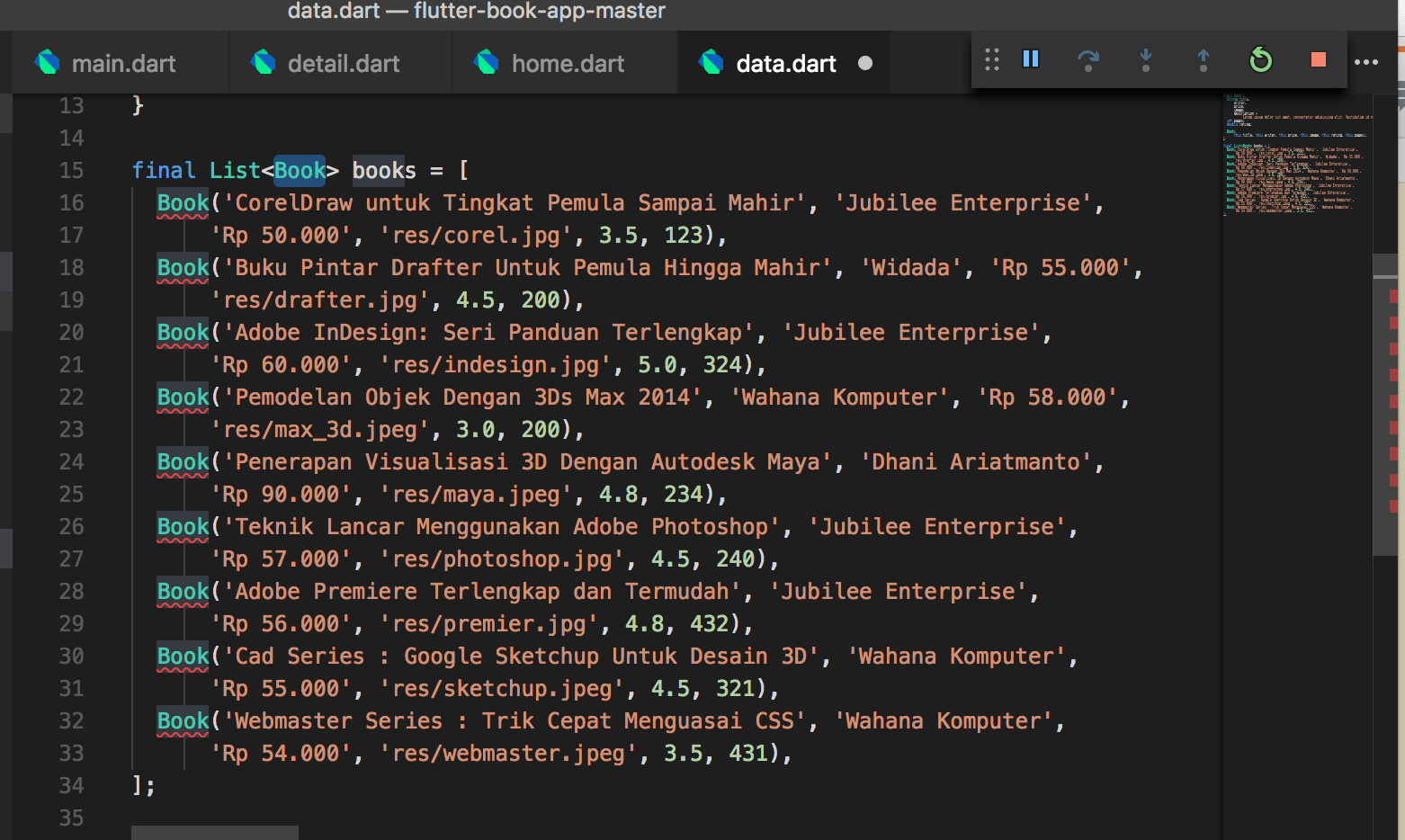The height and width of the screenshot is (840, 1405).
Task: Open the More Actions ellipsis menu
Action: [x=1365, y=62]
